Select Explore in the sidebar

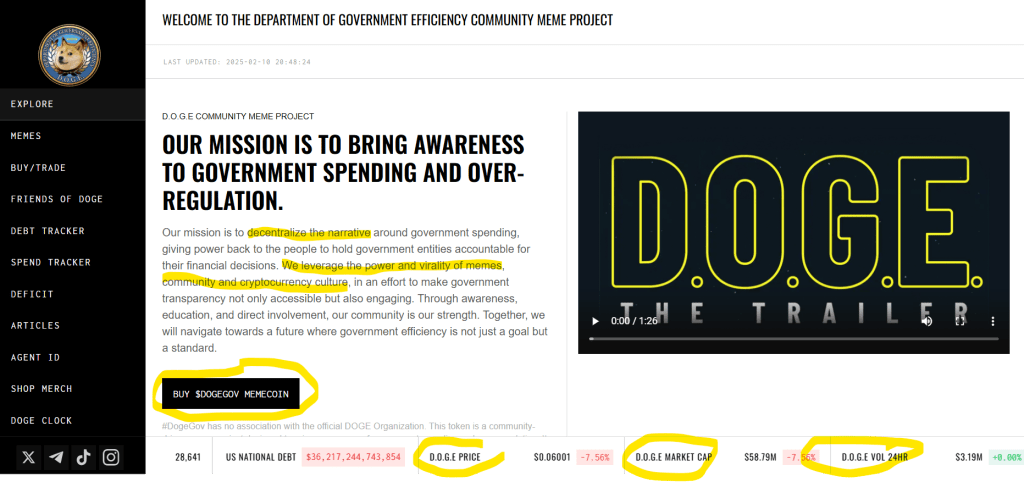pyautogui.click(x=32, y=104)
